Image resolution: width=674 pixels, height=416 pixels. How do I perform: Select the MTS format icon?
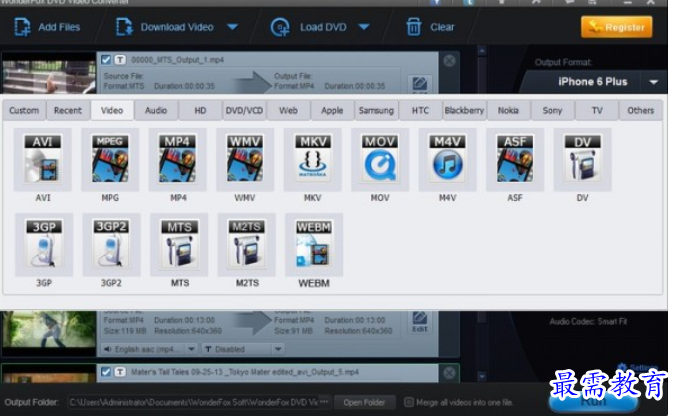(x=179, y=244)
